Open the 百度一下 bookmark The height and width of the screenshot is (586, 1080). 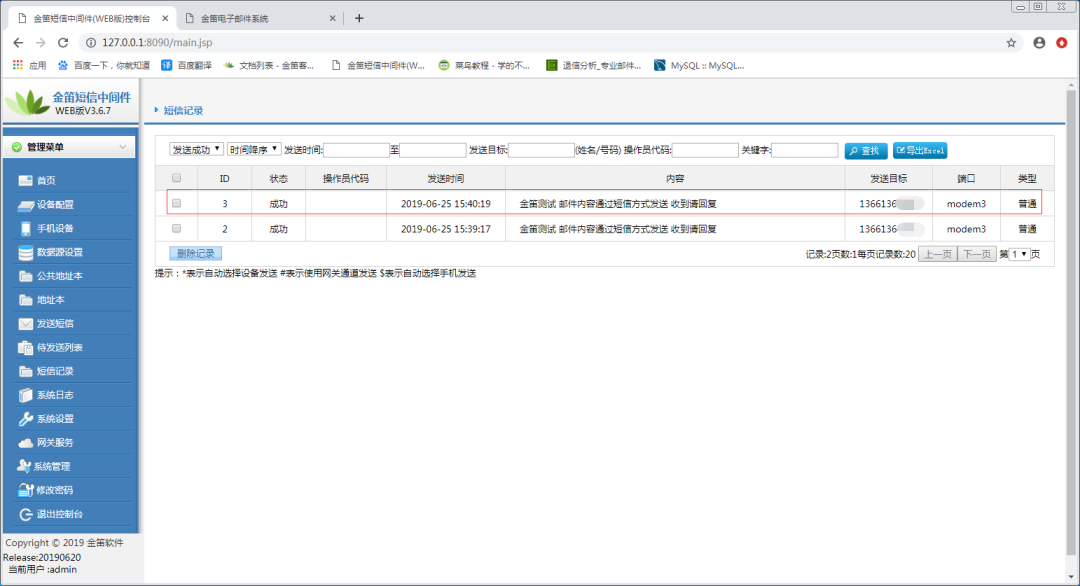(x=103, y=65)
